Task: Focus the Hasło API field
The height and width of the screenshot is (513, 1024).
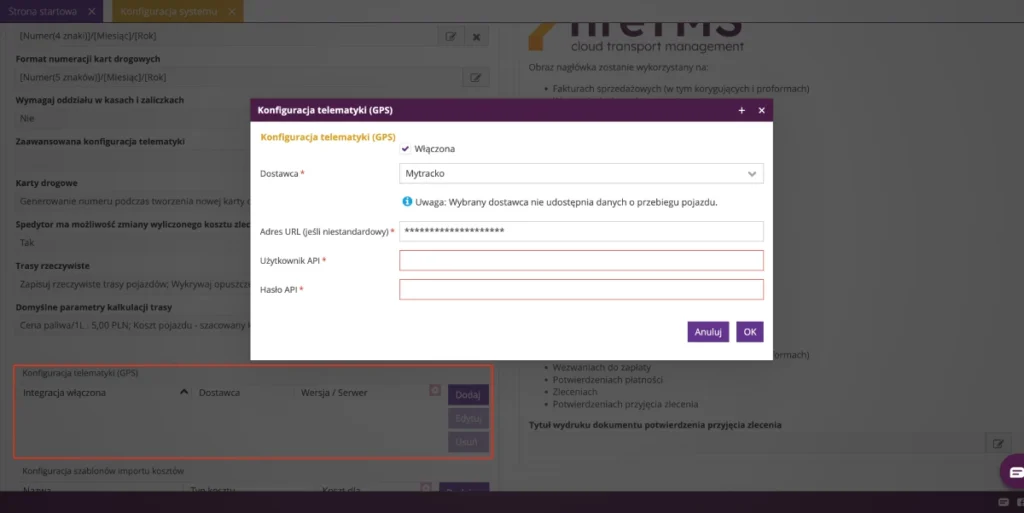Action: [x=581, y=290]
